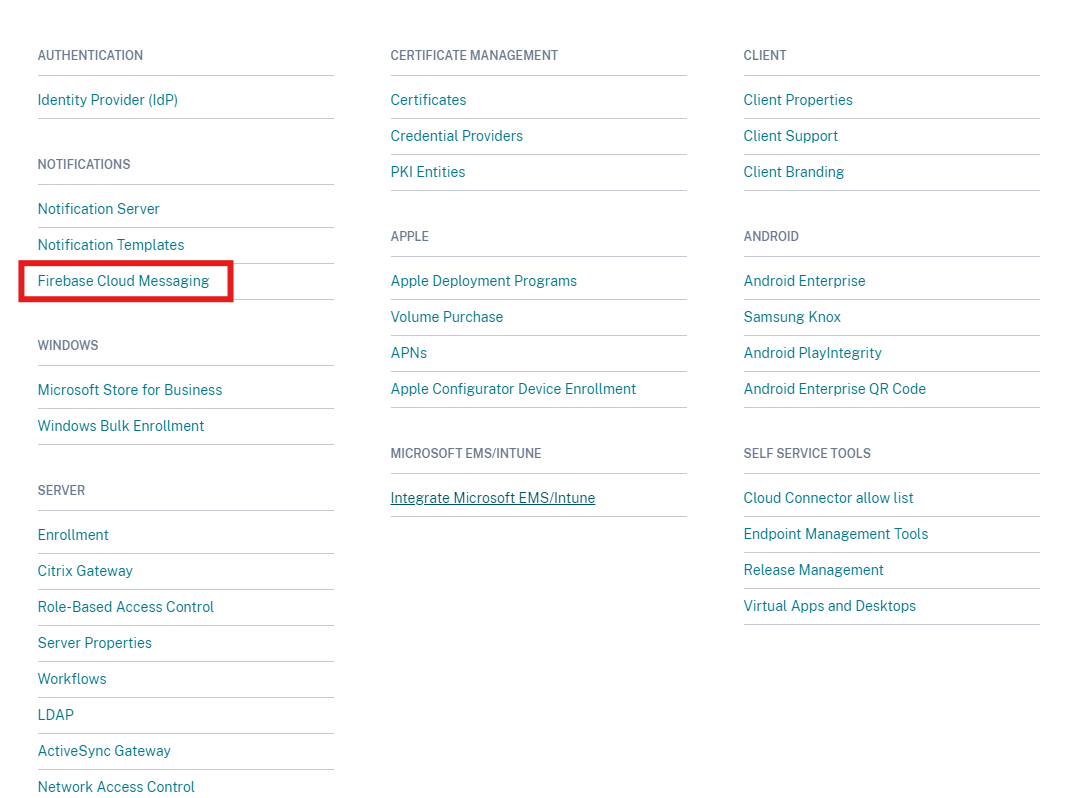Click Integrate Microsoft EMS/Intune
This screenshot has height=798, width=1087.
[x=492, y=498]
